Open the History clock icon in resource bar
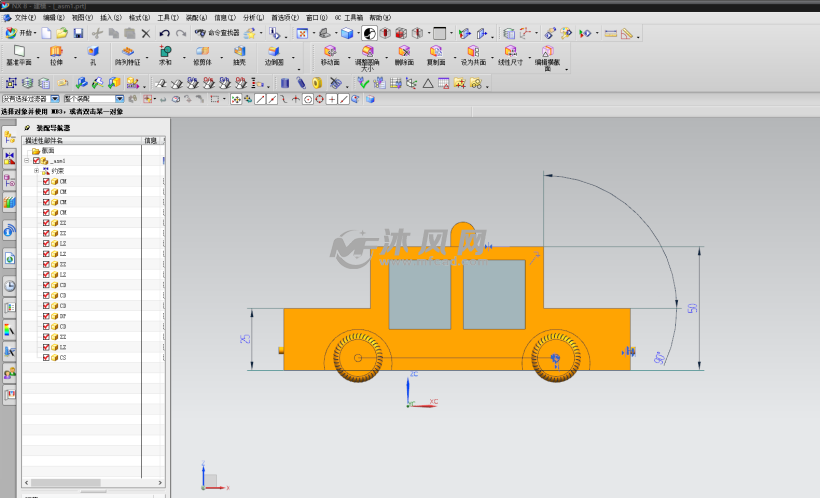 pos(9,286)
